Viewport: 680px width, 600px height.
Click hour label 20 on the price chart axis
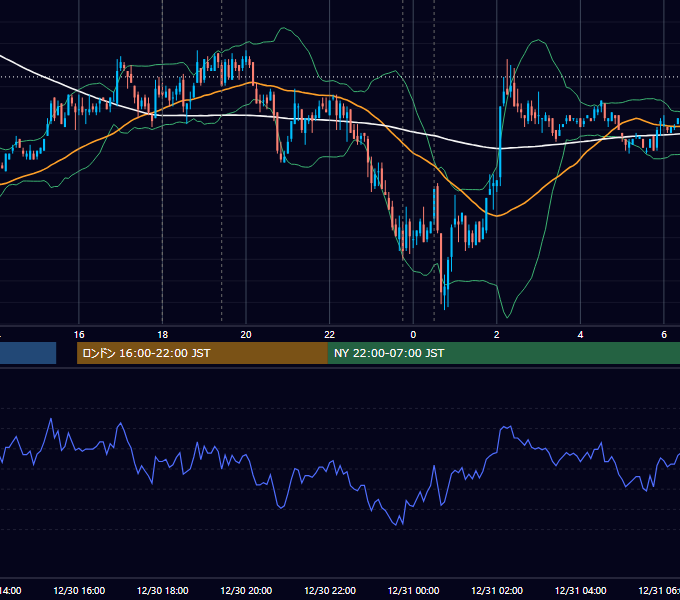coord(246,335)
